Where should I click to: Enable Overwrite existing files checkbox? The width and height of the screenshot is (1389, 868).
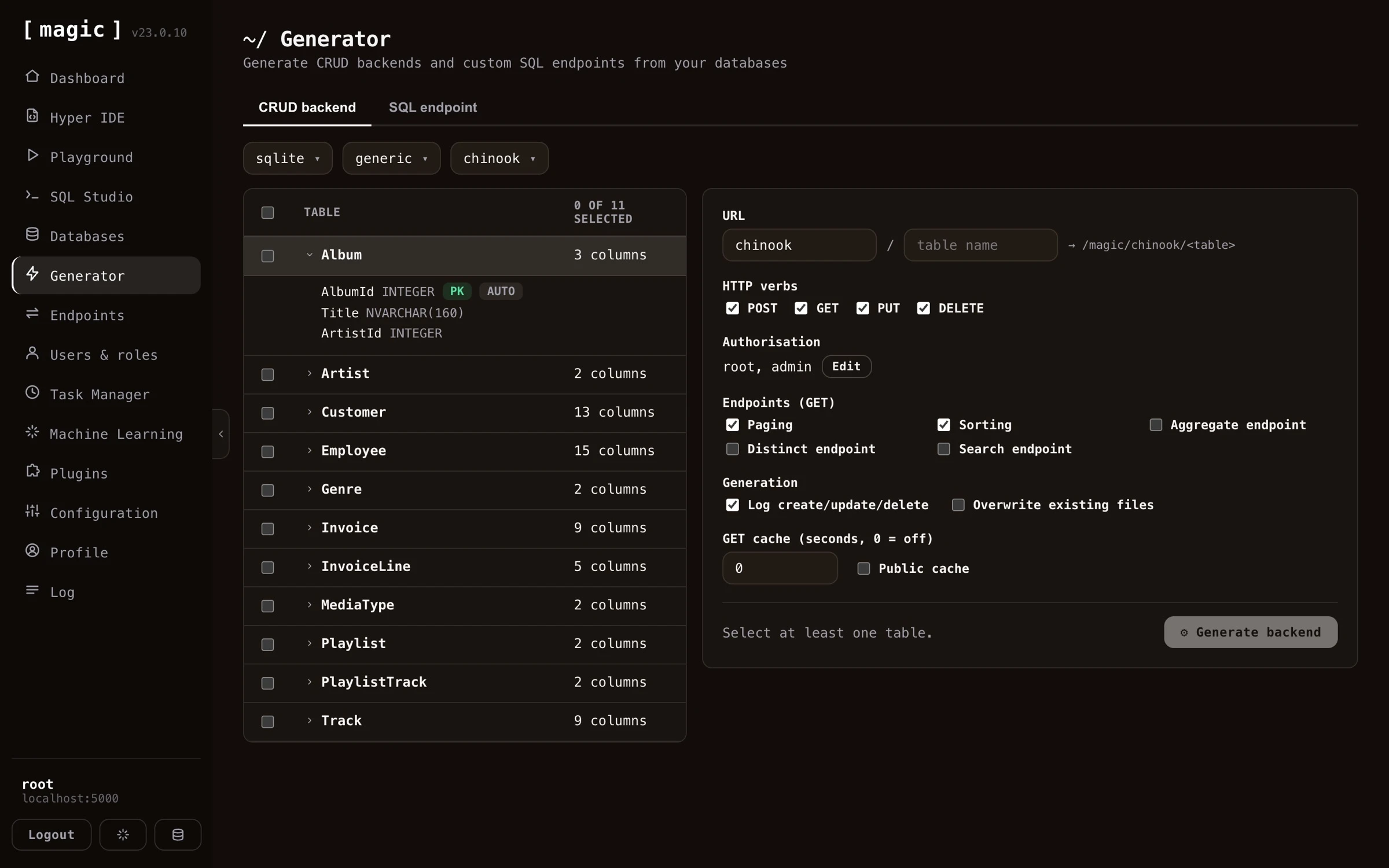pyautogui.click(x=958, y=505)
